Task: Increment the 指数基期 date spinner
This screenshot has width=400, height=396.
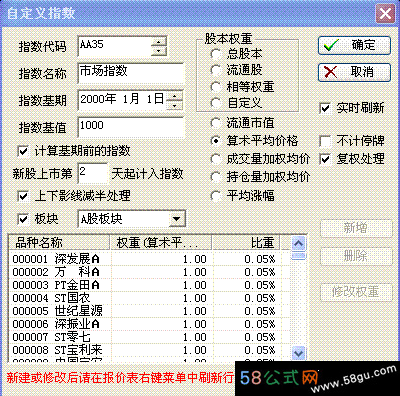Action: pyautogui.click(x=174, y=96)
